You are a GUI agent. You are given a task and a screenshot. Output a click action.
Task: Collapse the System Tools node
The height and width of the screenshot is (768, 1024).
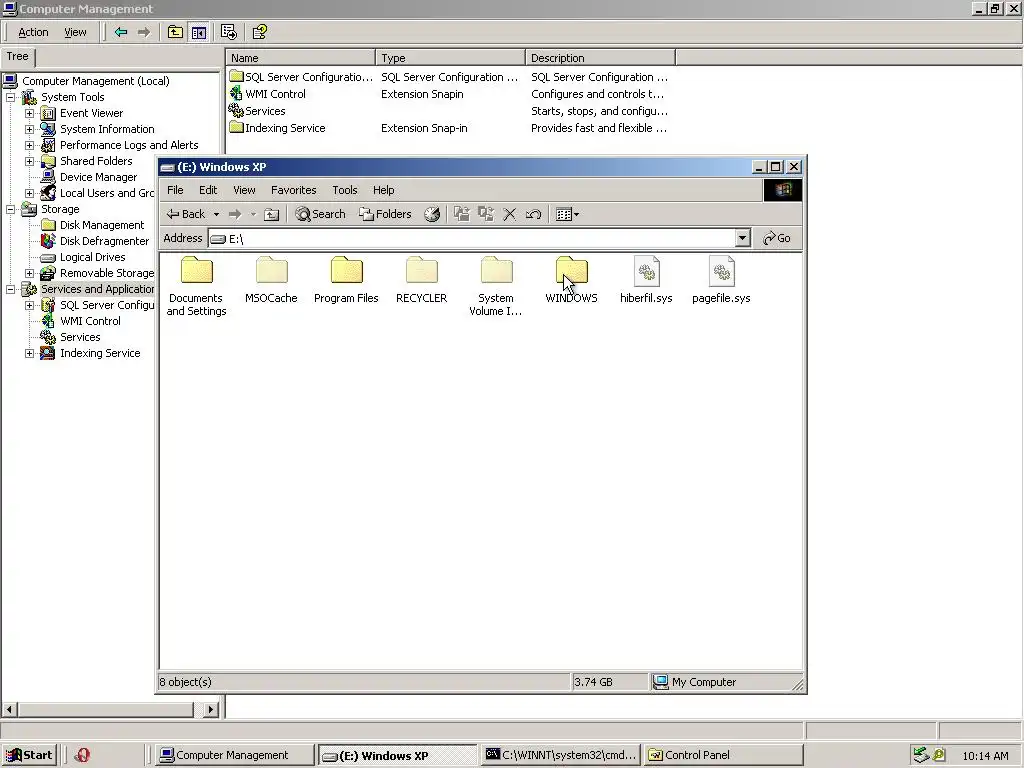tap(10, 97)
